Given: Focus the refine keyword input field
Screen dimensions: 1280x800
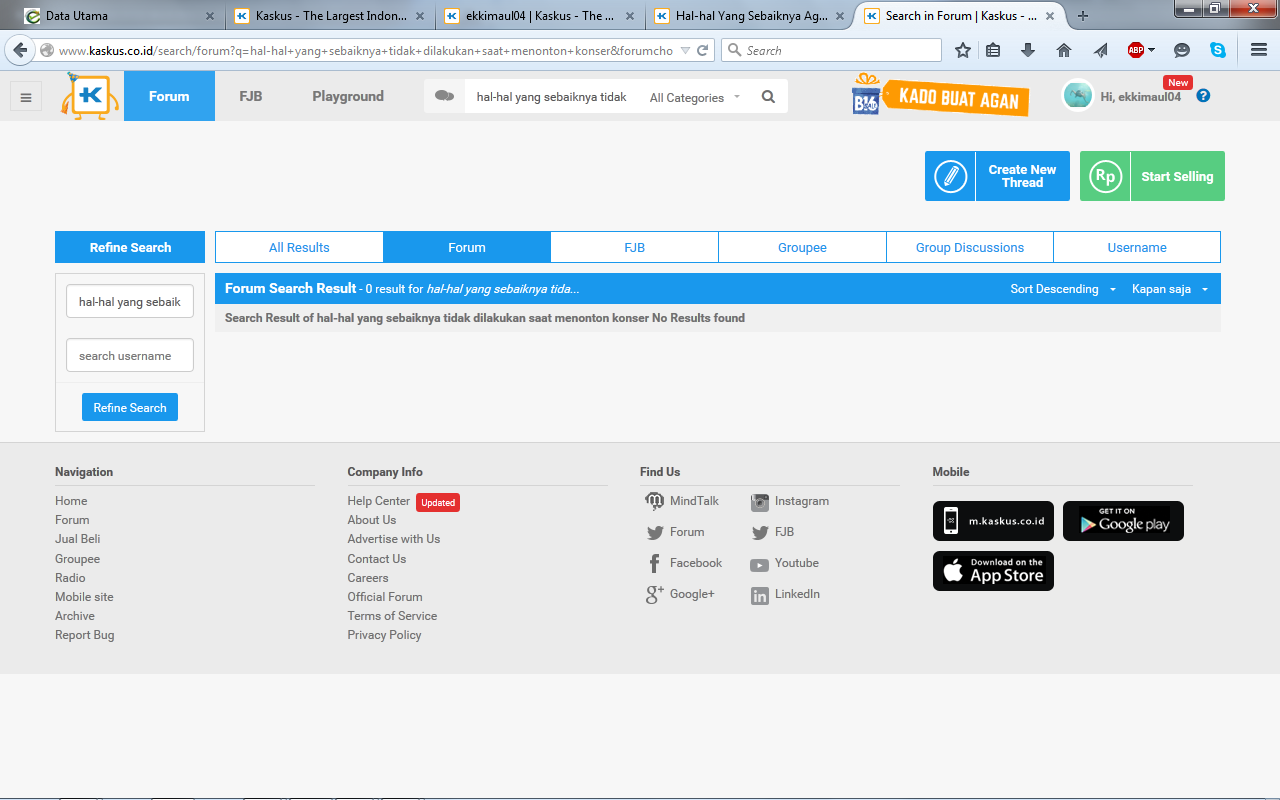Looking at the screenshot, I should (130, 301).
